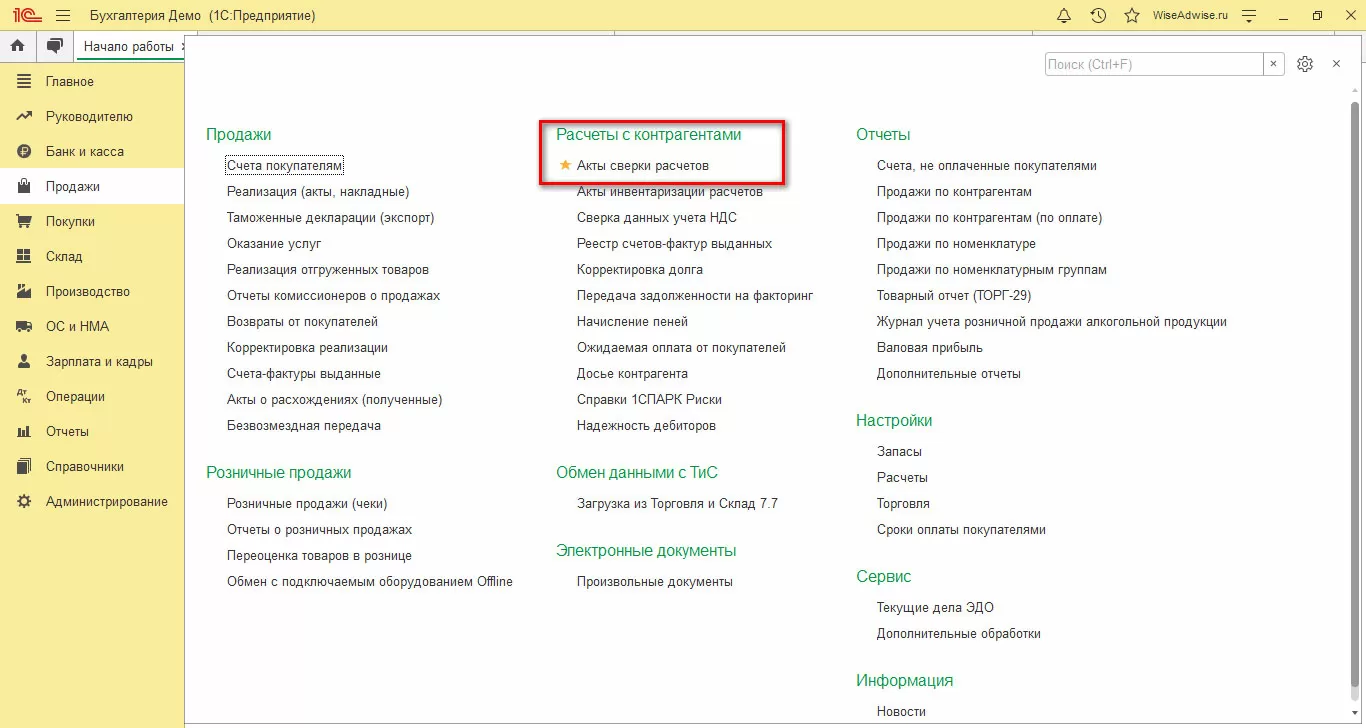The image size is (1366, 728).
Task: Open Начисление пеней
Action: (632, 321)
